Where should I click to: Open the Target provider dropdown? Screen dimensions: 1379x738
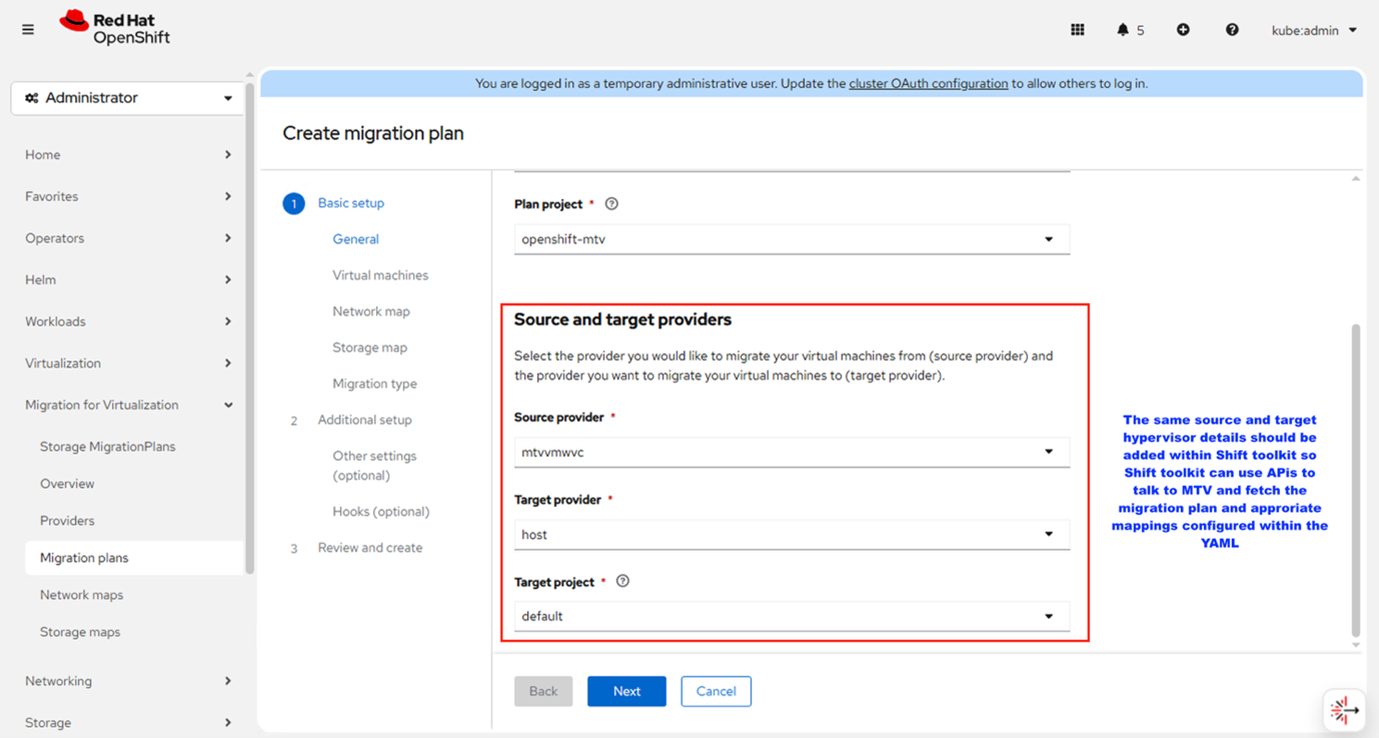pos(791,535)
